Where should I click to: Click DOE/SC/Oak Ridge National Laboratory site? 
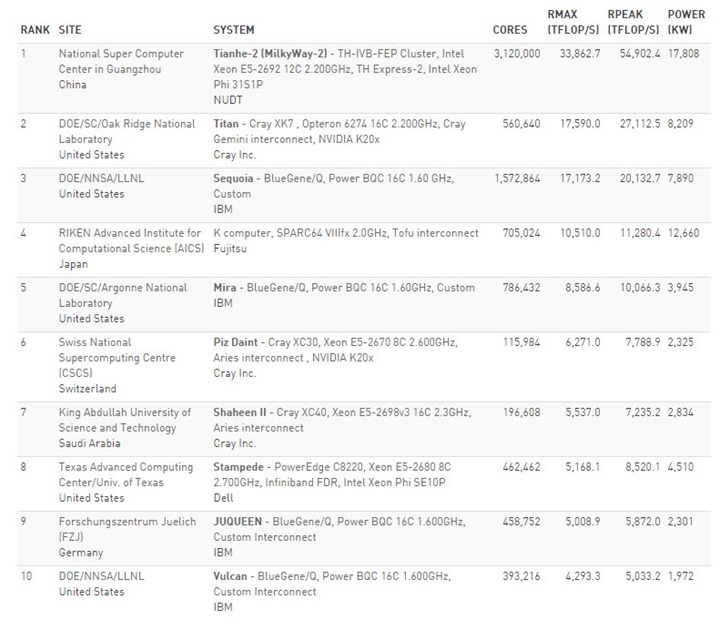pyautogui.click(x=127, y=131)
